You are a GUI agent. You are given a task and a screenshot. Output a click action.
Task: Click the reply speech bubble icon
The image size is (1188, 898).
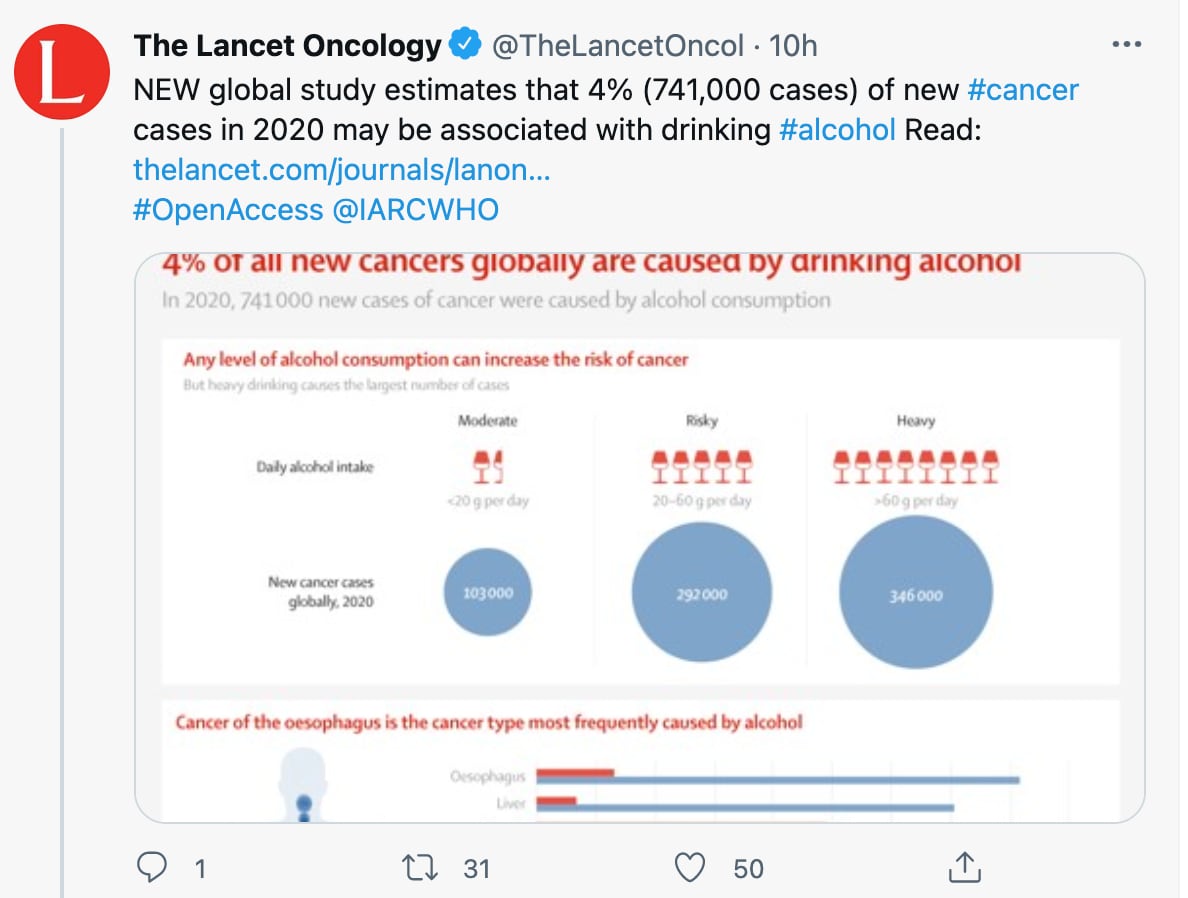151,867
